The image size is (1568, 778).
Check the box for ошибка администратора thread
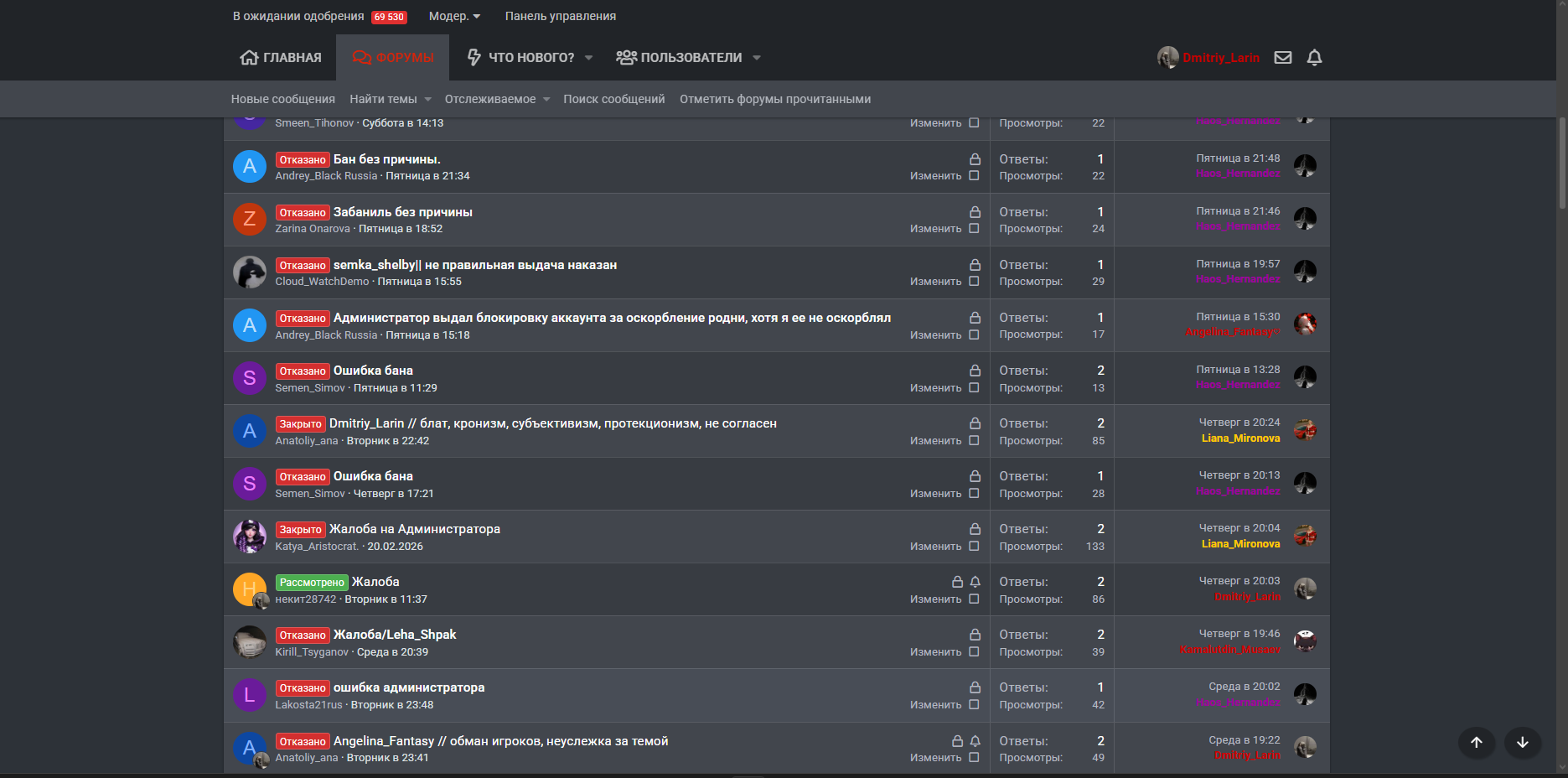tap(974, 705)
